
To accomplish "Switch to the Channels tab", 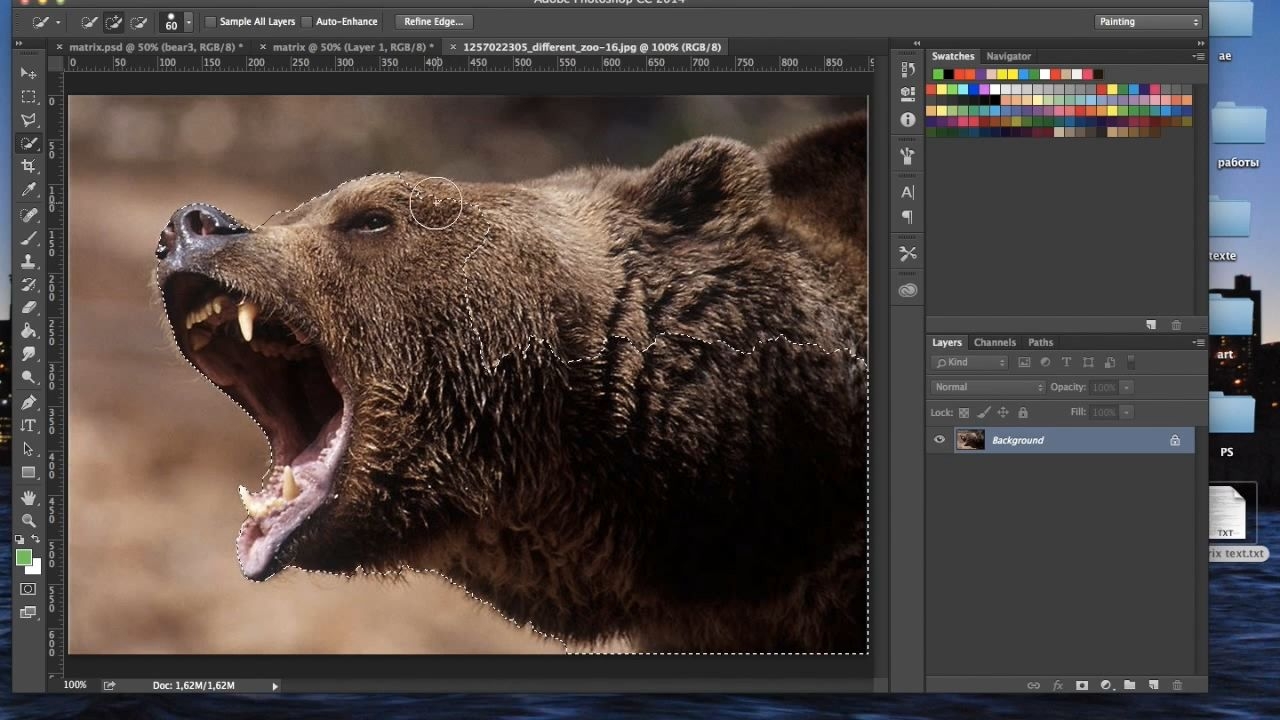I will tap(994, 342).
